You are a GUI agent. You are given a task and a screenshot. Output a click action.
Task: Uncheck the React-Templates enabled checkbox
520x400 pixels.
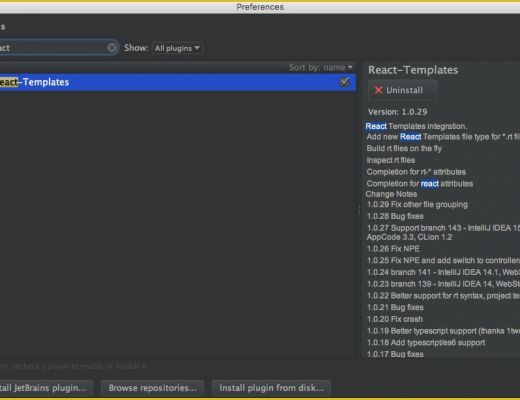[x=344, y=82]
